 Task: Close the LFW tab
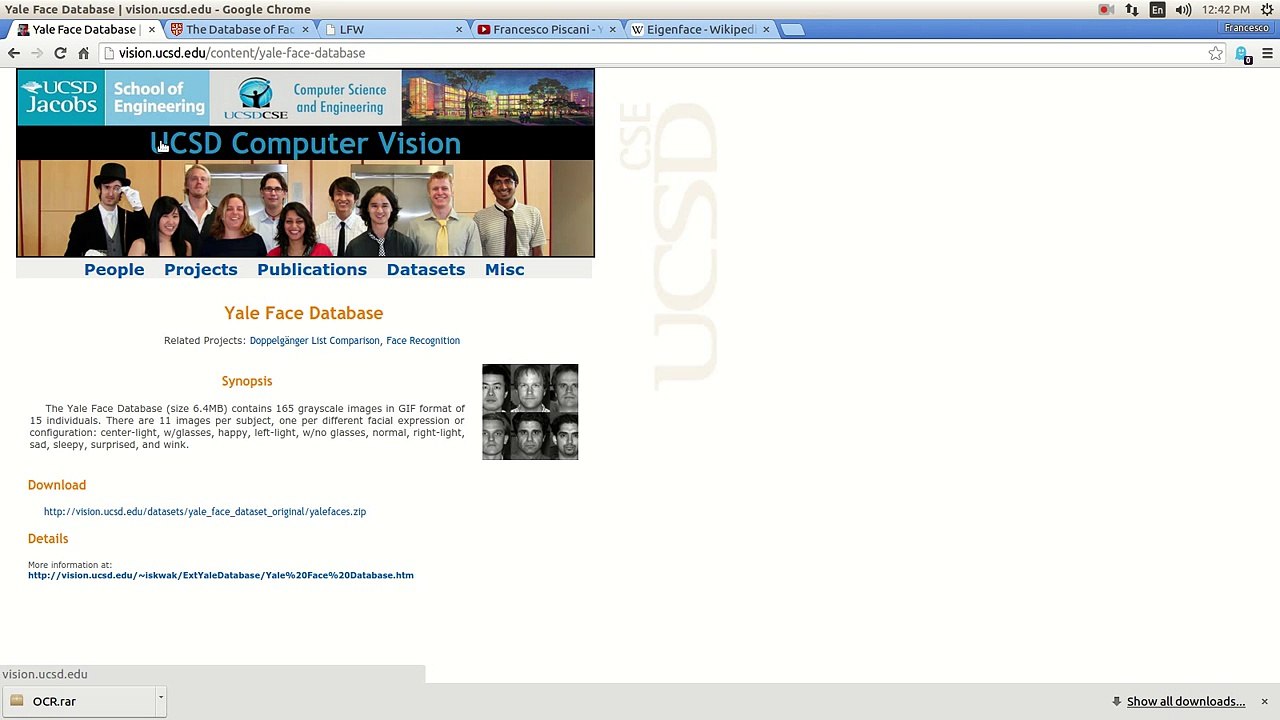point(459,29)
